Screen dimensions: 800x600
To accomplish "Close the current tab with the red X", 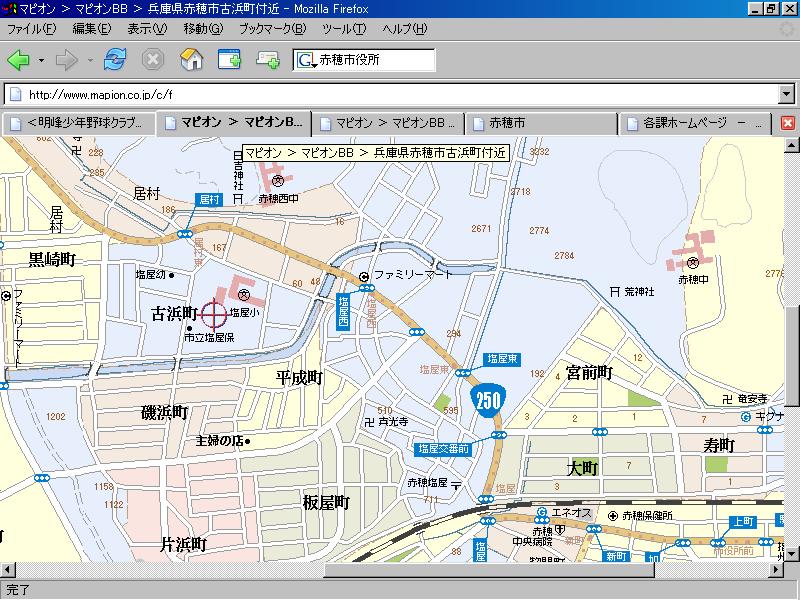I will (788, 123).
